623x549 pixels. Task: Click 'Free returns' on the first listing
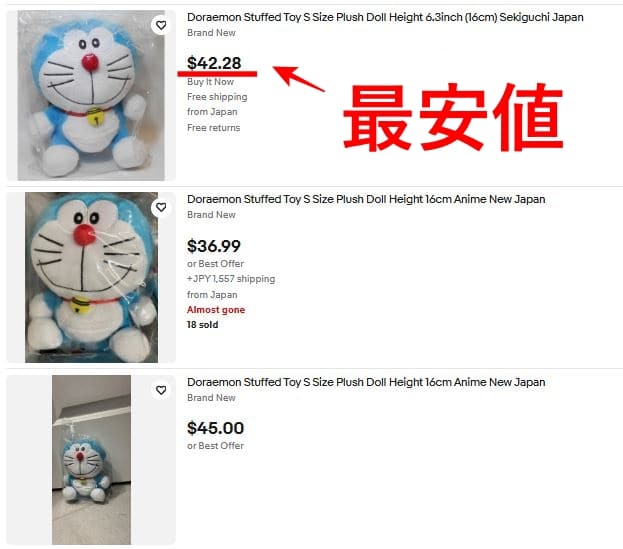[213, 128]
